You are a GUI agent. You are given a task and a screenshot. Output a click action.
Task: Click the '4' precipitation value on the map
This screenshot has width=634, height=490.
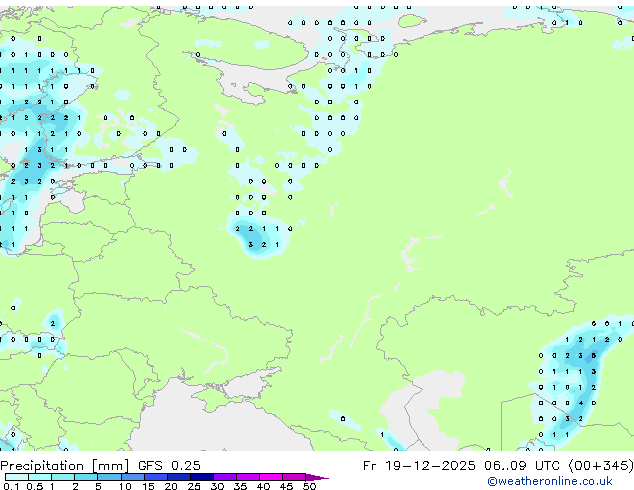point(581,403)
